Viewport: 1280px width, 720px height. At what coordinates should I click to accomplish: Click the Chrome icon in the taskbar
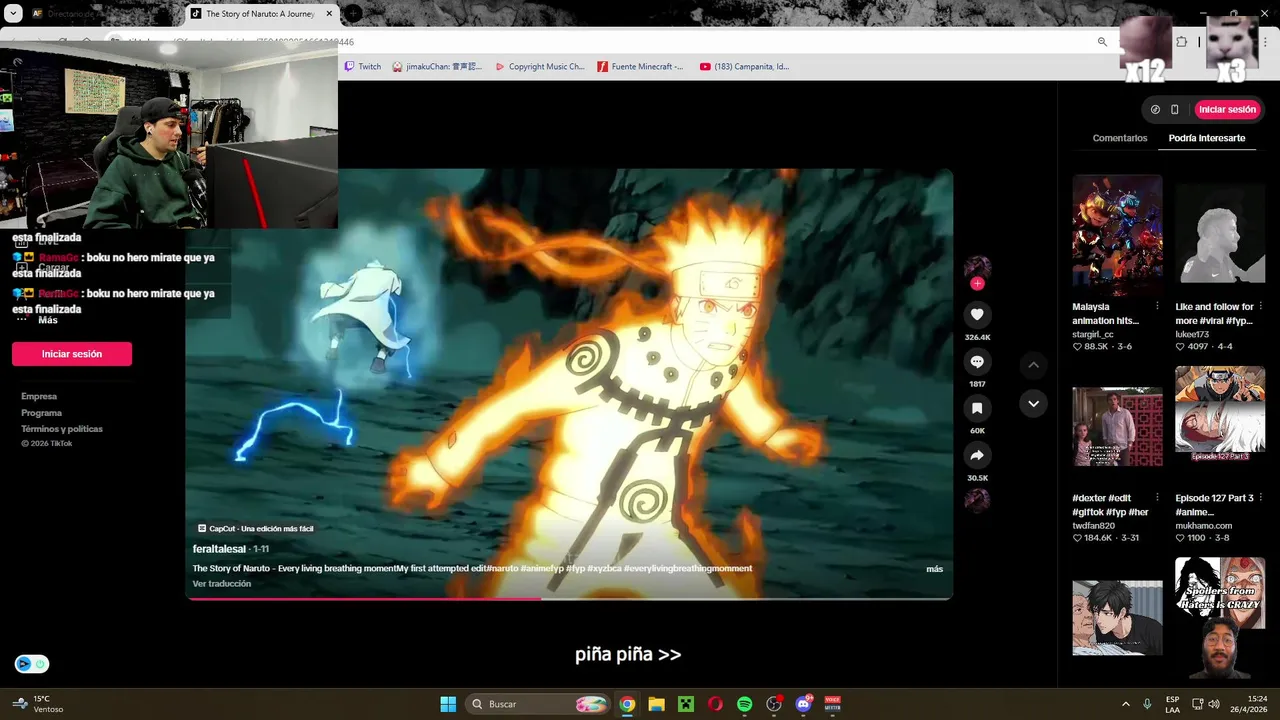627,704
